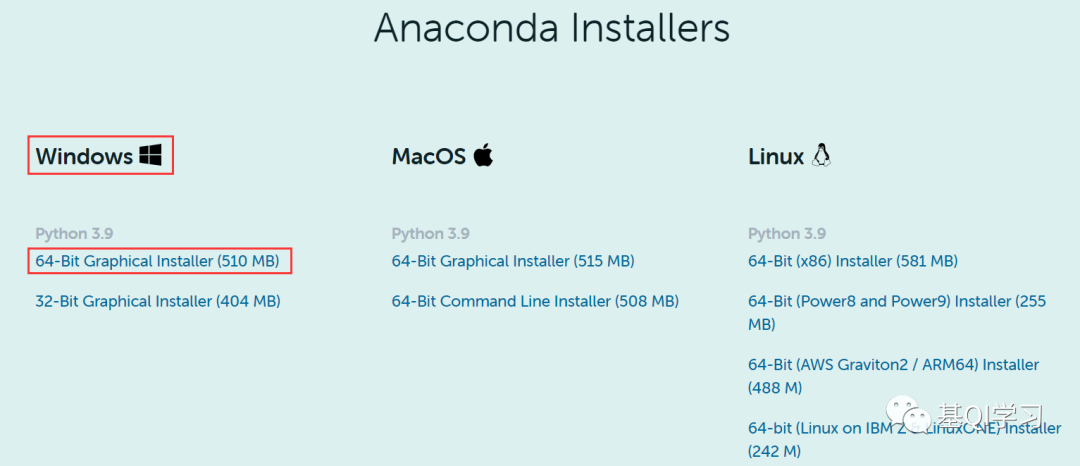Viewport: 1080px width, 466px height.
Task: Get the MacOS 64-Bit Command Line Installer
Action: tap(535, 301)
